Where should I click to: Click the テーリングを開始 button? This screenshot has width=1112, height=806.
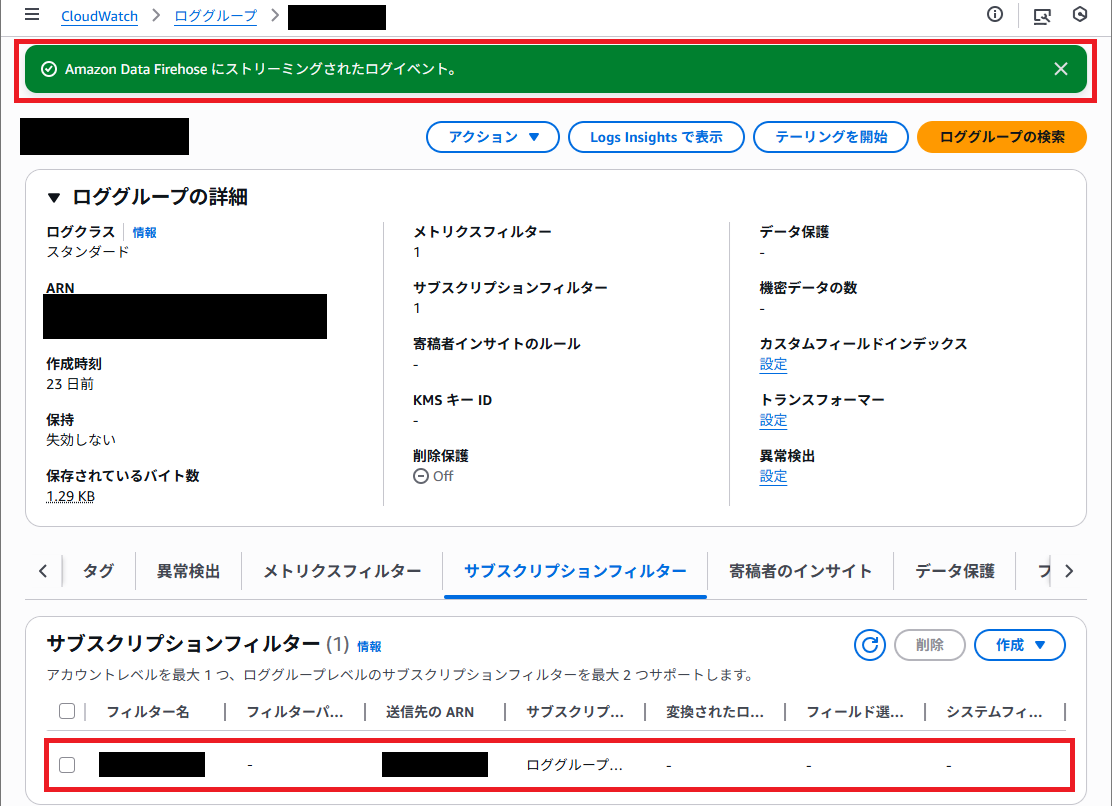tap(832, 137)
